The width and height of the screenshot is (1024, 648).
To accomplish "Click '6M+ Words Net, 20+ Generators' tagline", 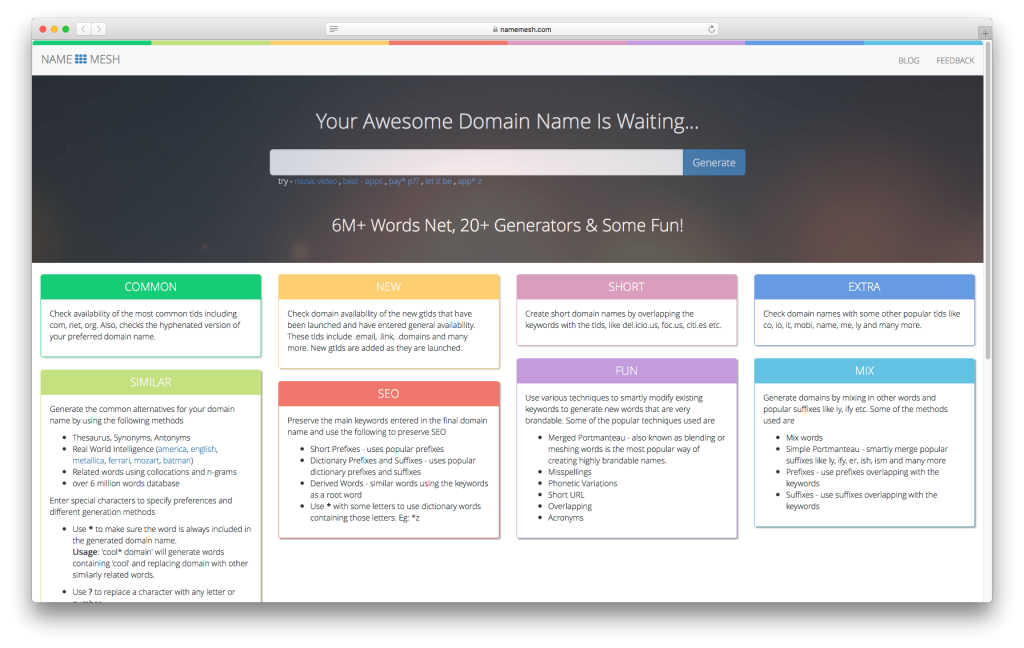I will click(507, 225).
